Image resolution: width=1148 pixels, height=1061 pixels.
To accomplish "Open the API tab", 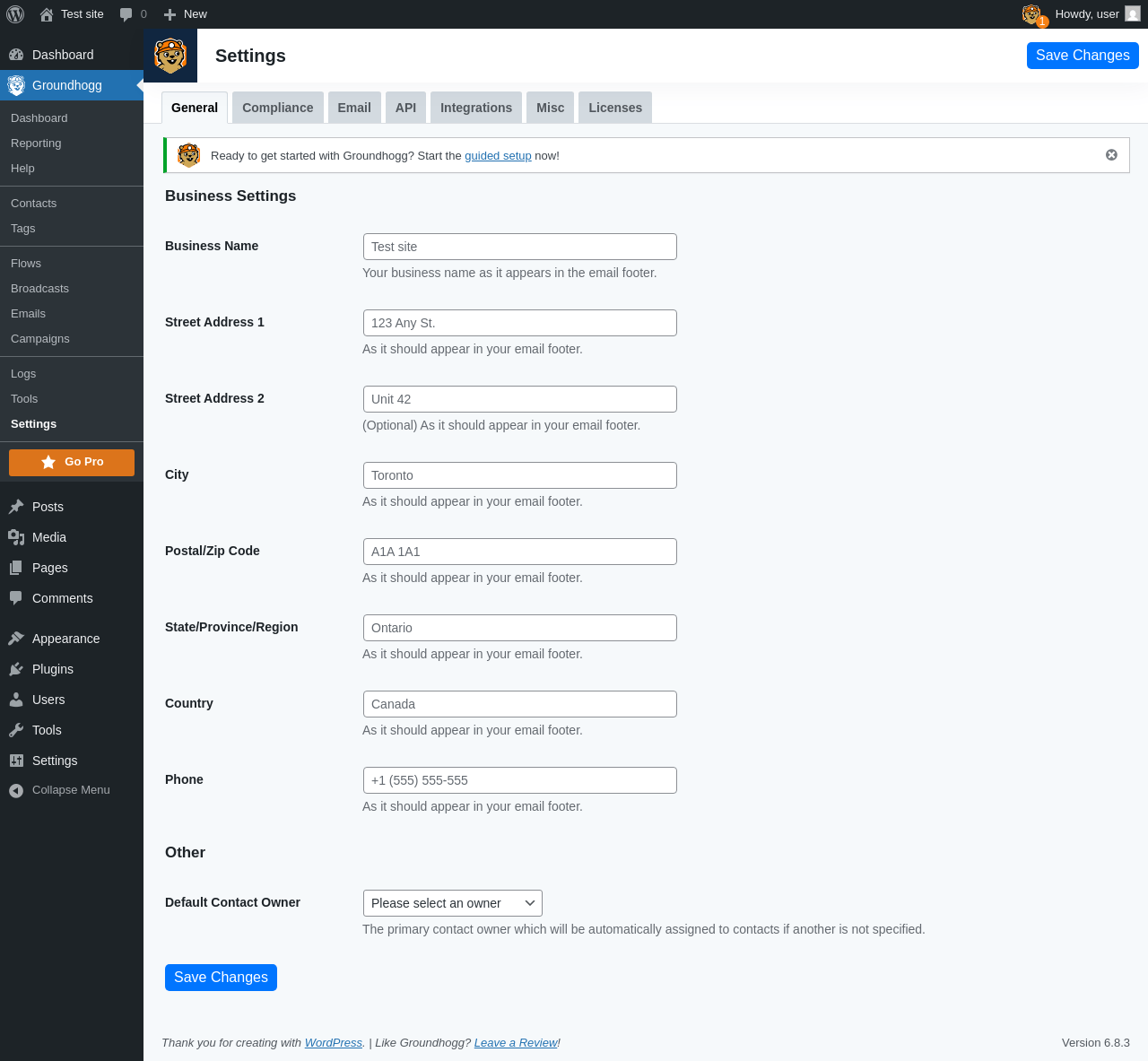I will coord(406,108).
